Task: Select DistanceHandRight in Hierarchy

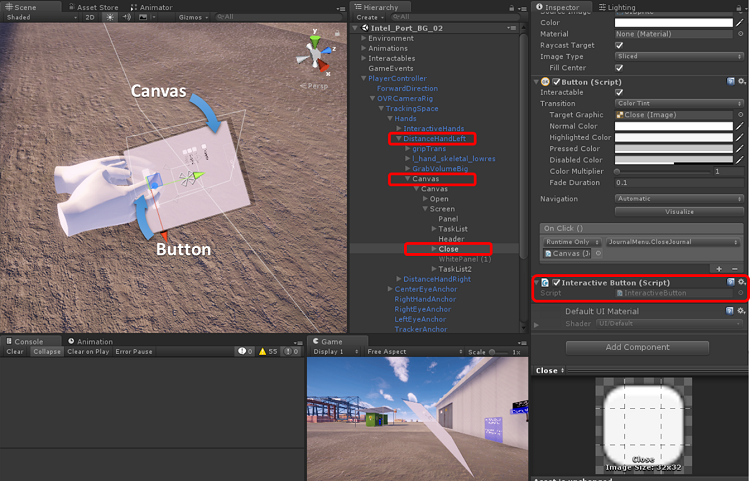Action: tap(437, 279)
